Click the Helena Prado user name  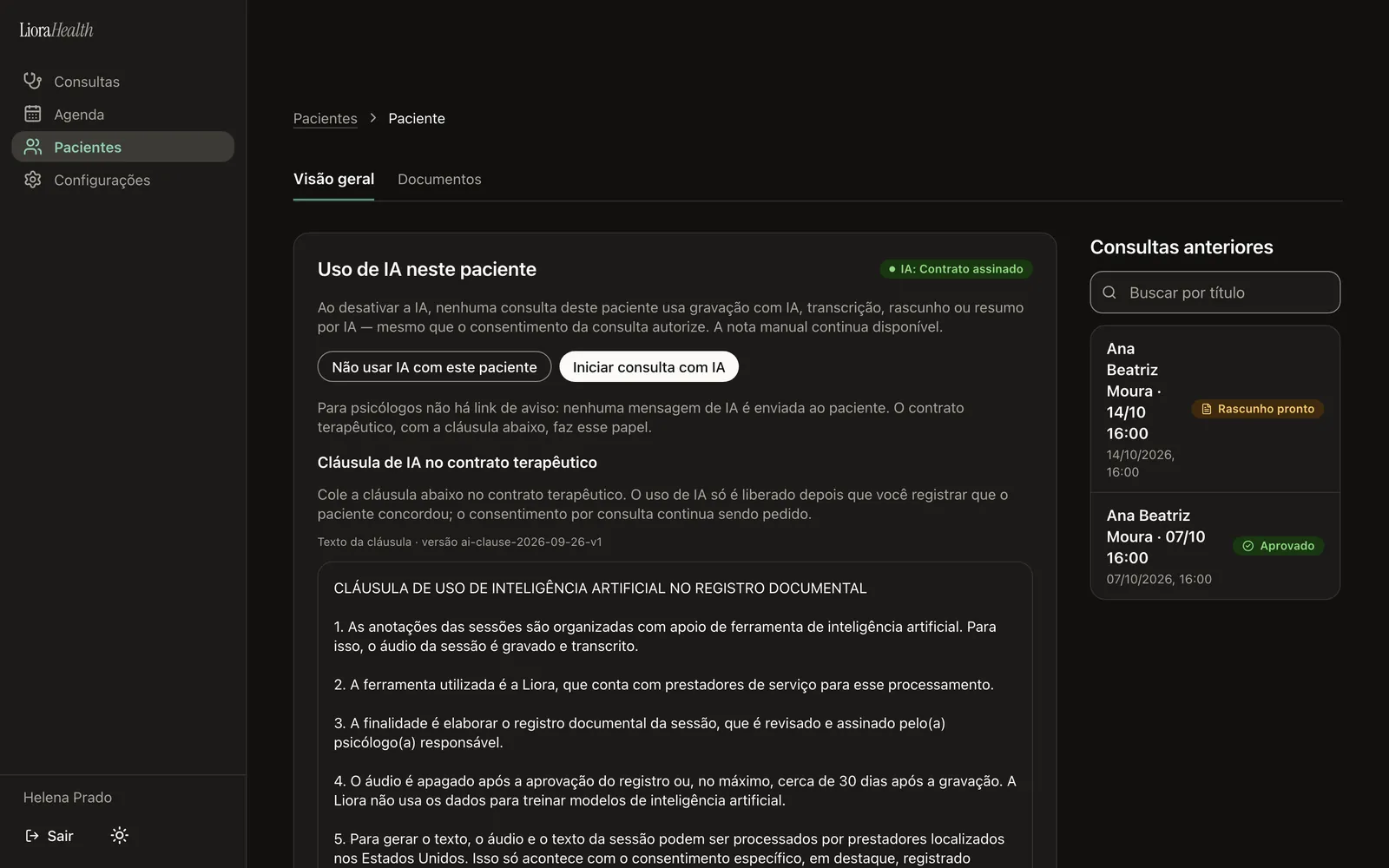tap(68, 797)
